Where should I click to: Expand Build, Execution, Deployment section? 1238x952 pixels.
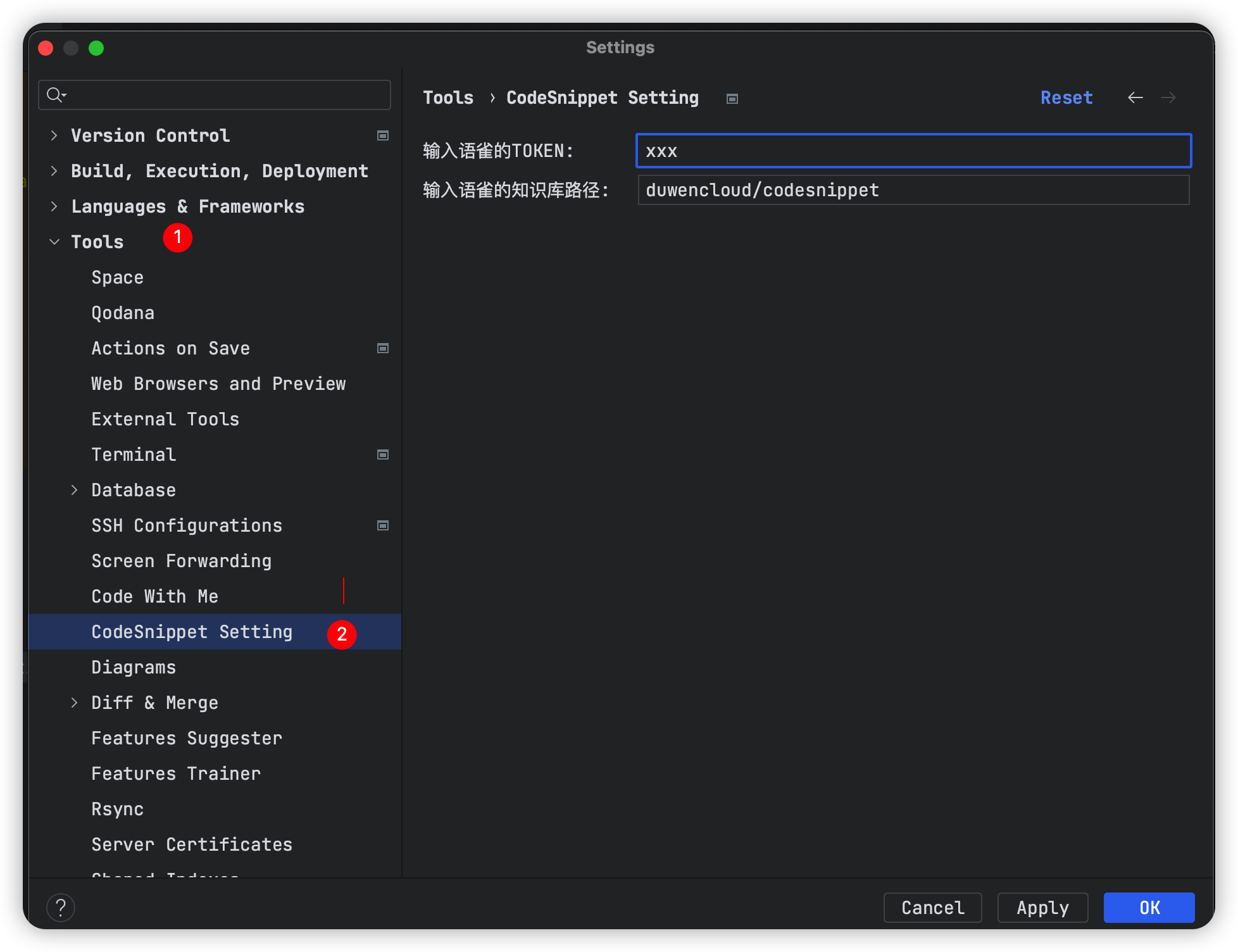tap(54, 171)
